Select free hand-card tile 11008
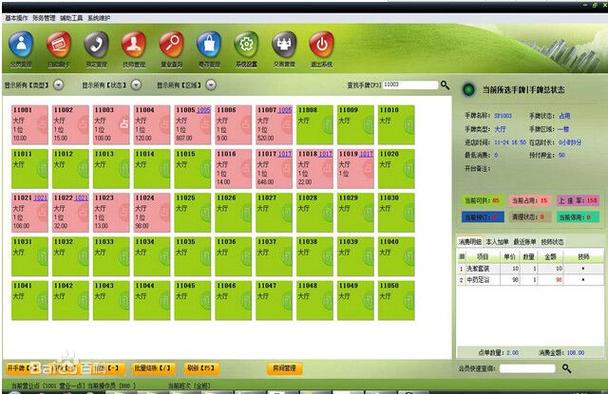The height and width of the screenshot is (394, 608). (315, 125)
